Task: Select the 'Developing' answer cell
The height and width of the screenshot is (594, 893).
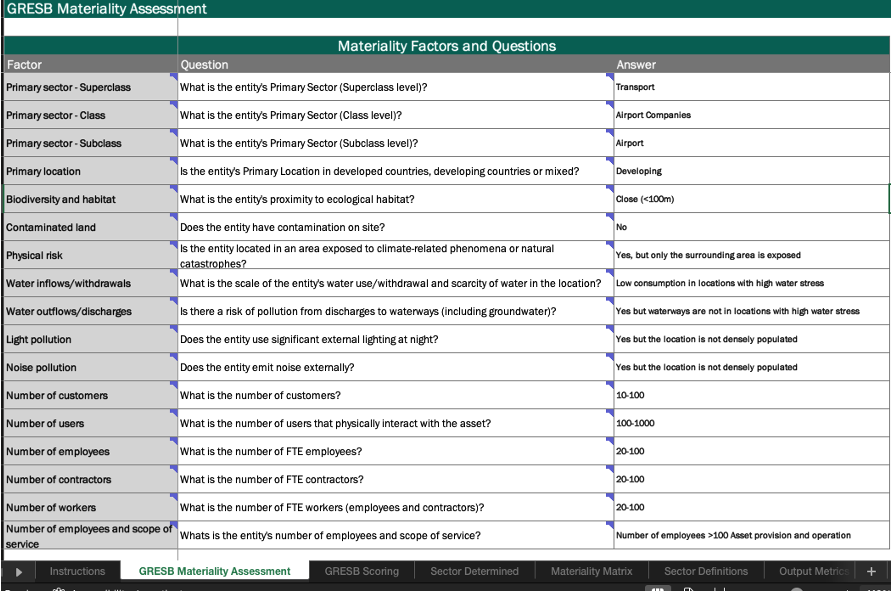Action: pos(752,171)
